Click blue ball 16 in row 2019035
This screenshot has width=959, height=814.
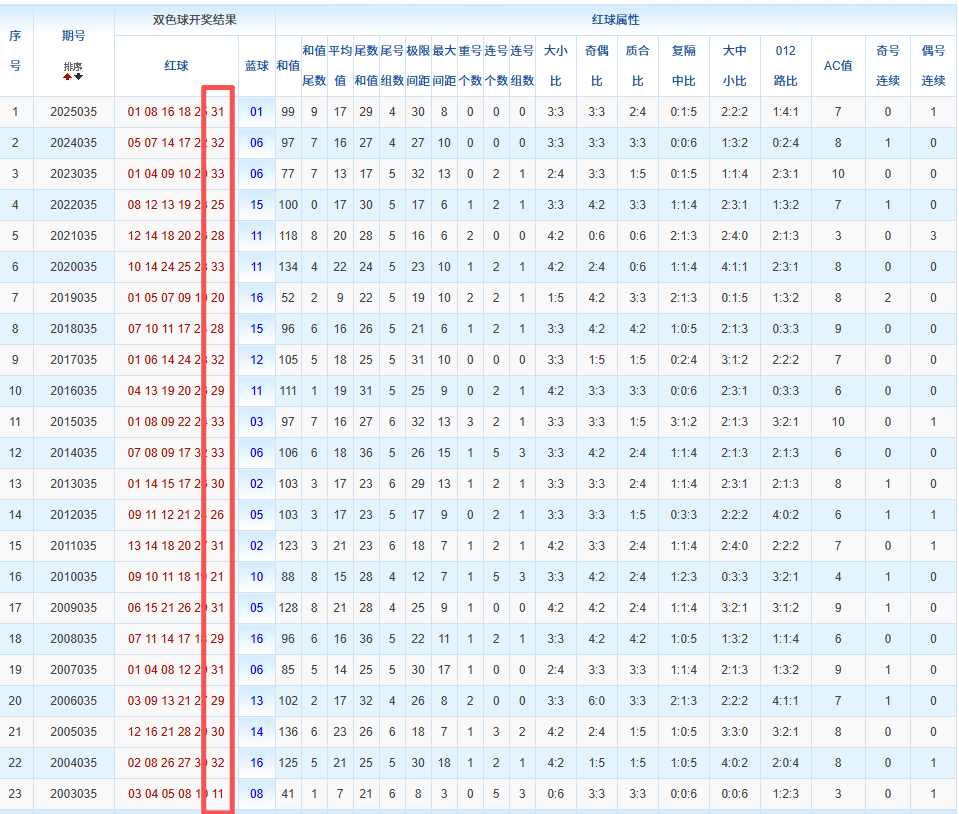(257, 298)
